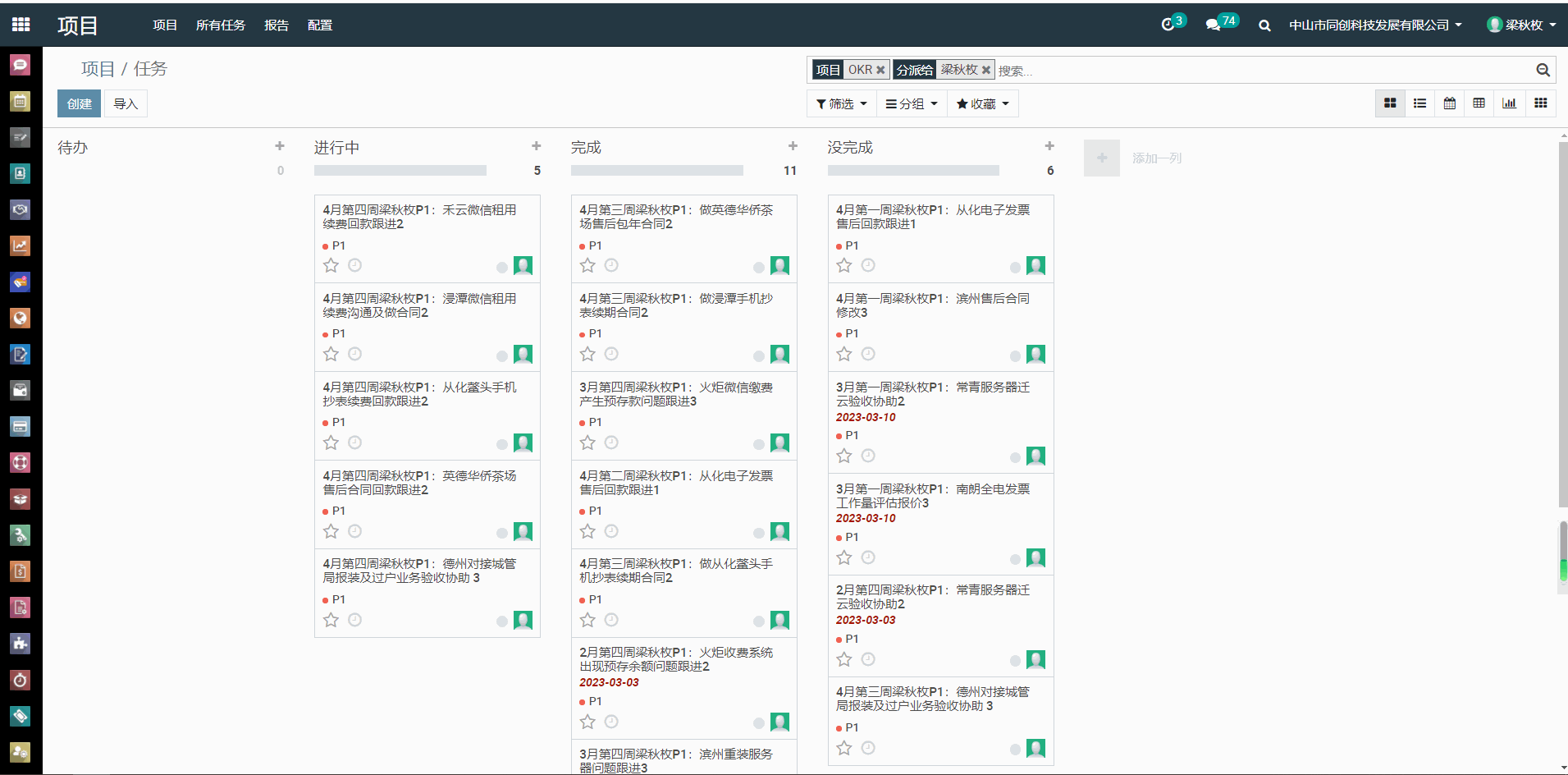Toggle star on 滨州售后合同修改3 task
The height and width of the screenshot is (775, 1568).
[x=844, y=354]
